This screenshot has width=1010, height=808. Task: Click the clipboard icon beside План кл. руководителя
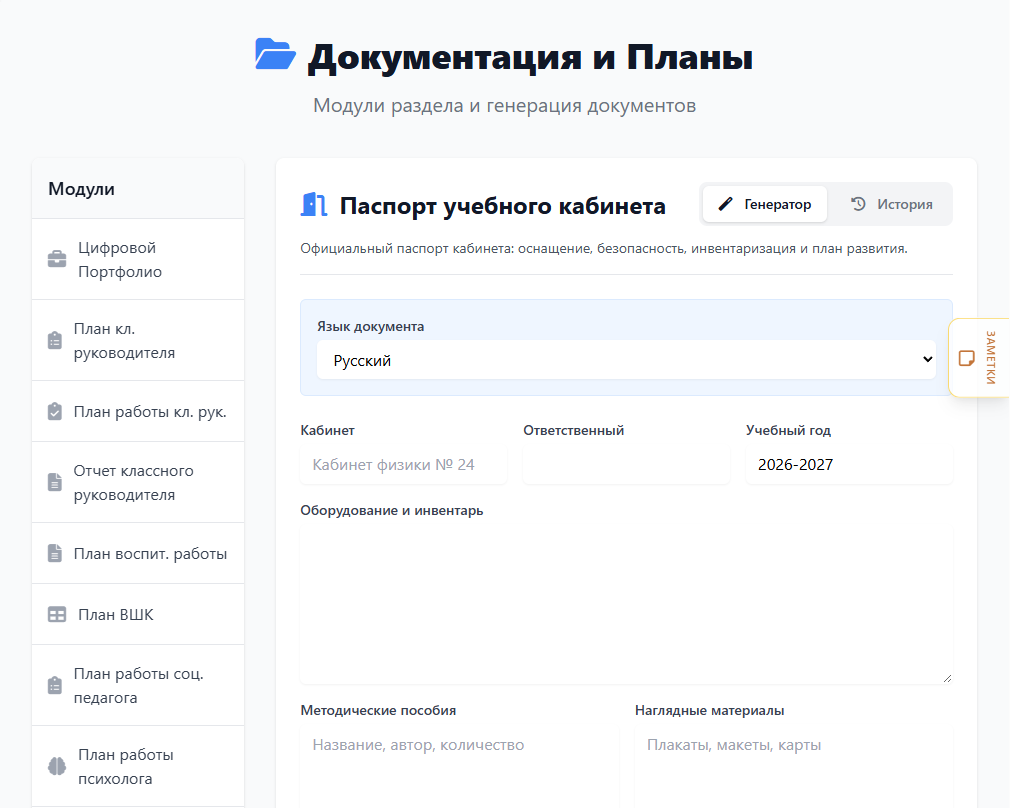point(55,340)
